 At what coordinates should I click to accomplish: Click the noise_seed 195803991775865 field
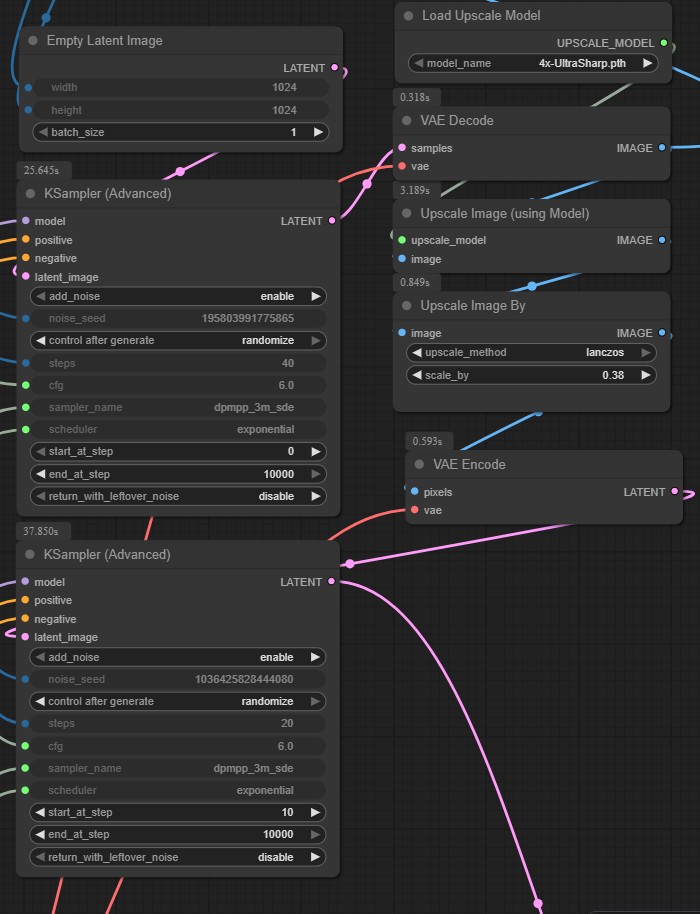click(x=178, y=318)
